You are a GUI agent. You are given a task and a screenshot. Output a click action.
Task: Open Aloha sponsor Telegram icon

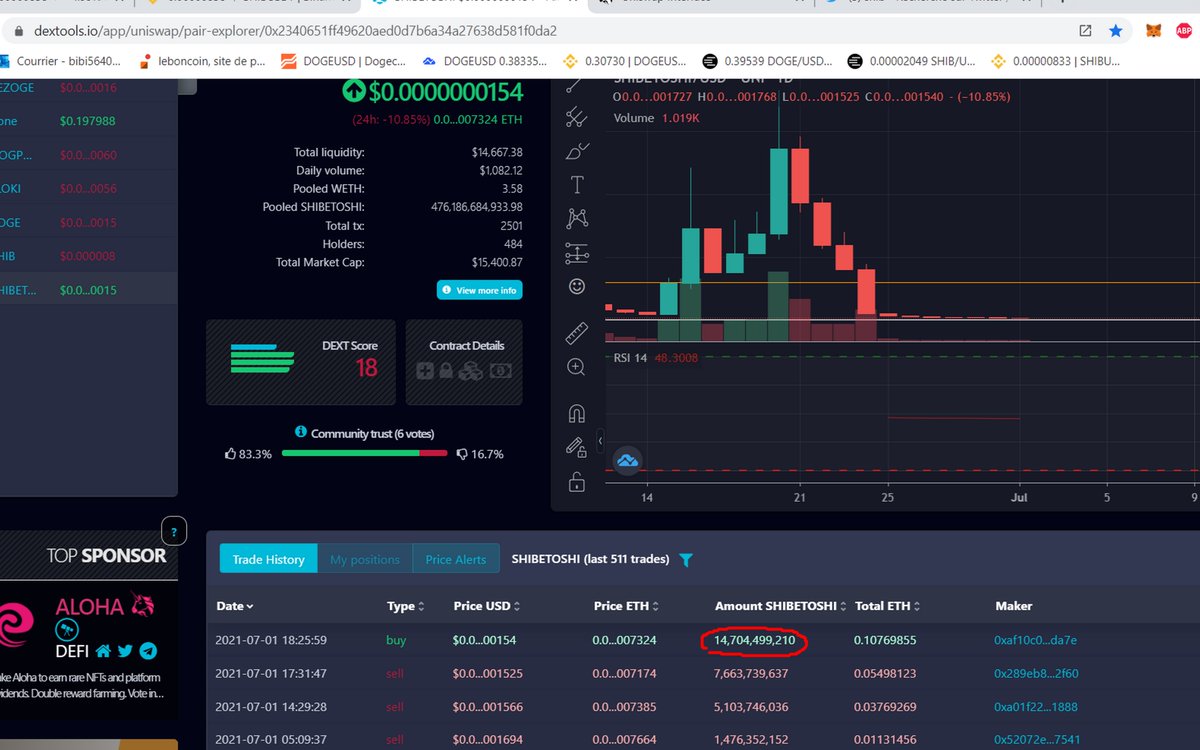[148, 651]
